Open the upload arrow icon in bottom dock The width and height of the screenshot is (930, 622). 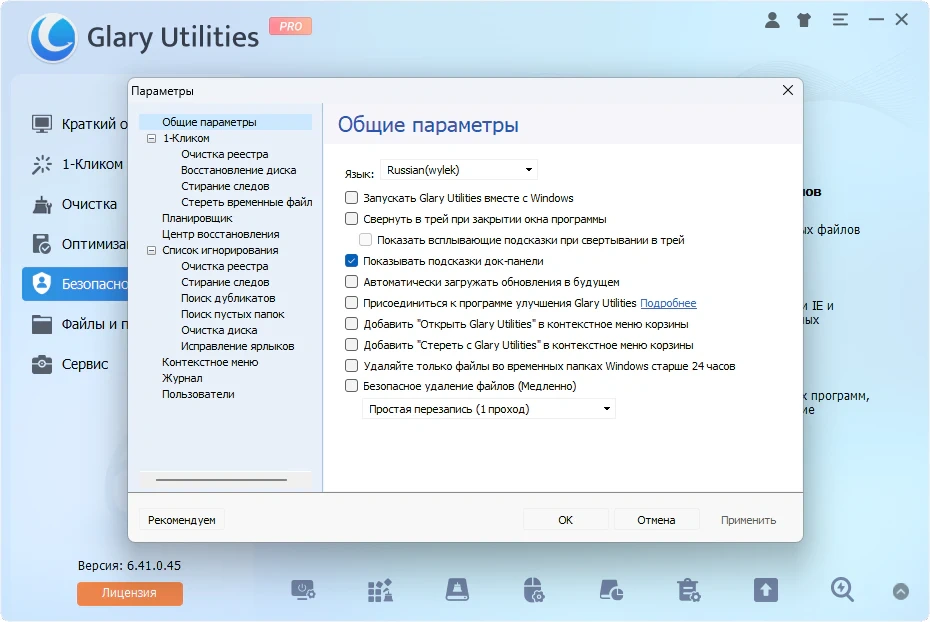pos(766,590)
